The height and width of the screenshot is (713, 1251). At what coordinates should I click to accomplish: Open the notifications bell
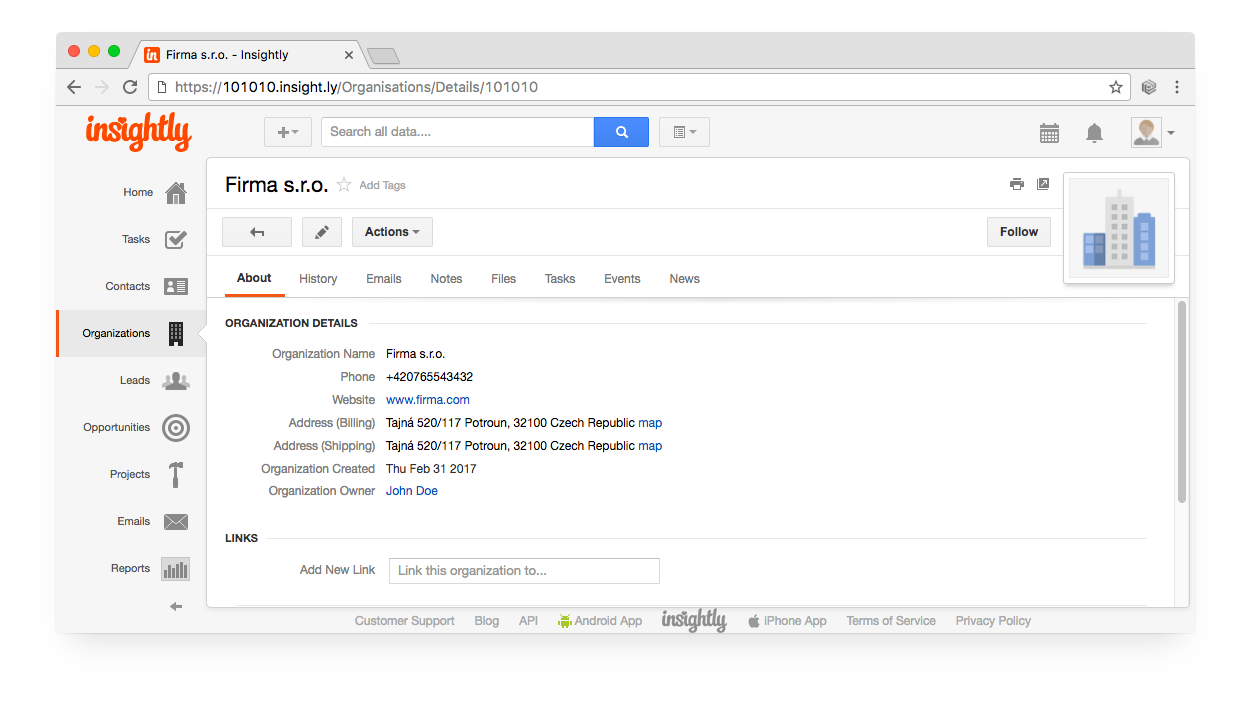click(1095, 133)
